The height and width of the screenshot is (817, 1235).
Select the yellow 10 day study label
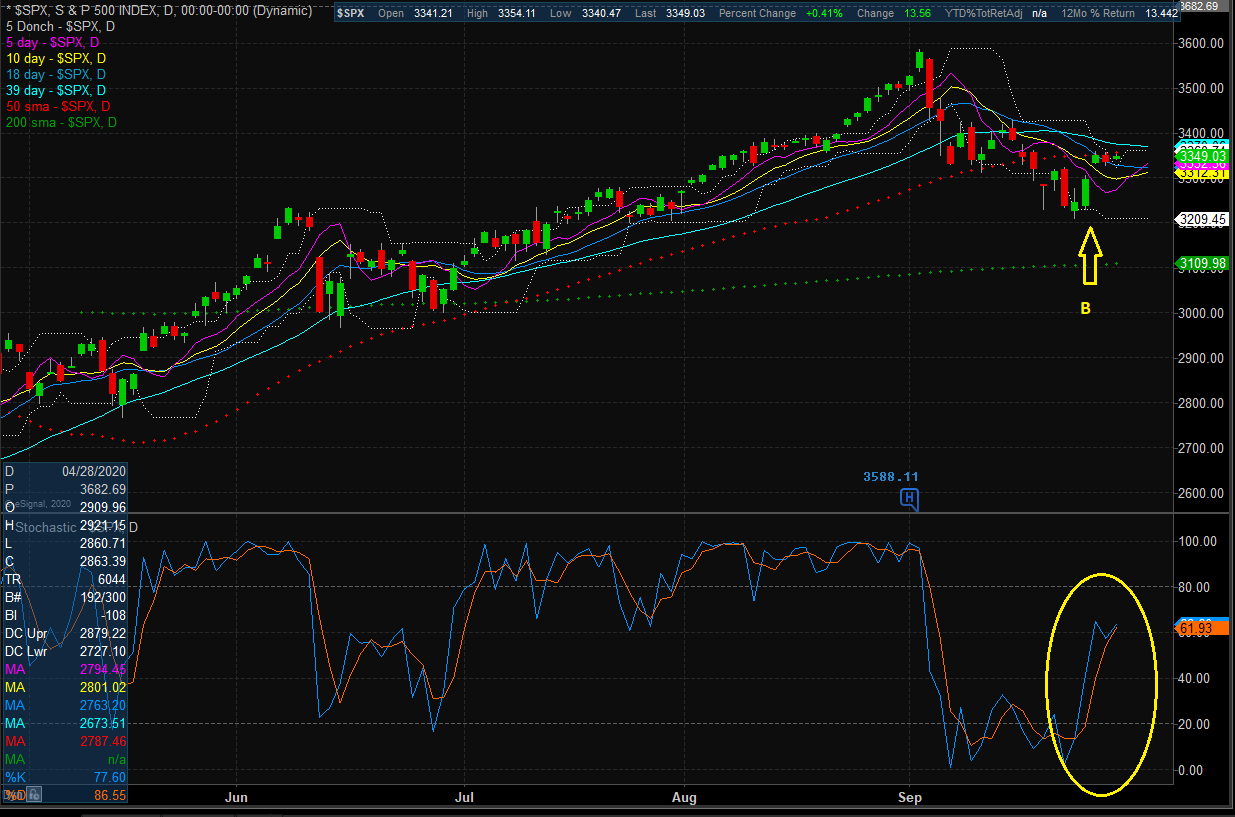click(x=56, y=58)
